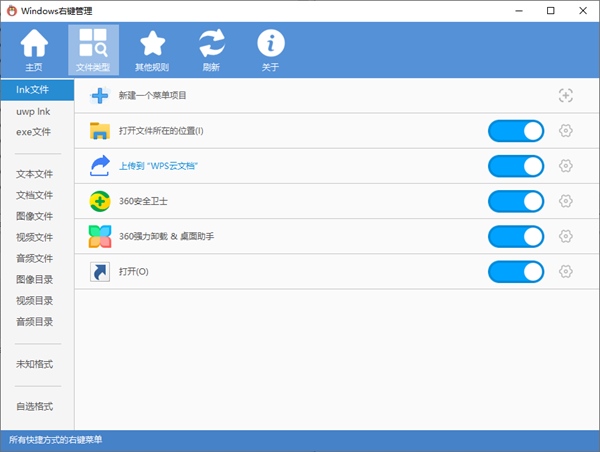
Task: Close the Windows右键管理 window
Action: tap(583, 11)
